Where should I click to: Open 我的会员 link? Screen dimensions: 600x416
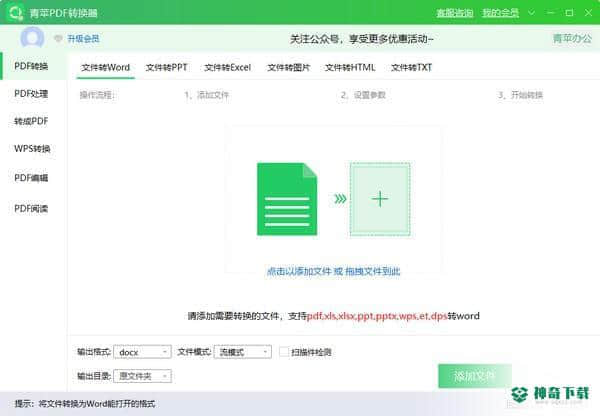tap(501, 13)
